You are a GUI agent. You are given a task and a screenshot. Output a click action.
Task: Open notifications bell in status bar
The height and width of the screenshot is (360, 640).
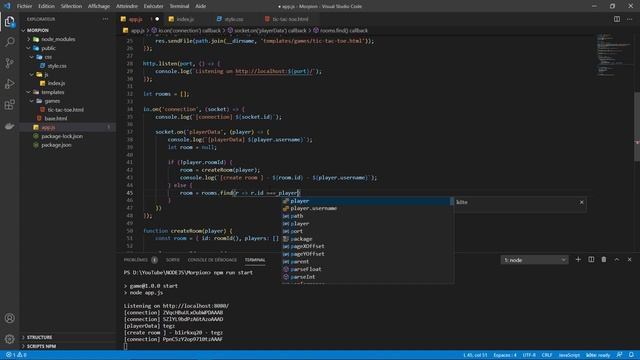pos(631,355)
